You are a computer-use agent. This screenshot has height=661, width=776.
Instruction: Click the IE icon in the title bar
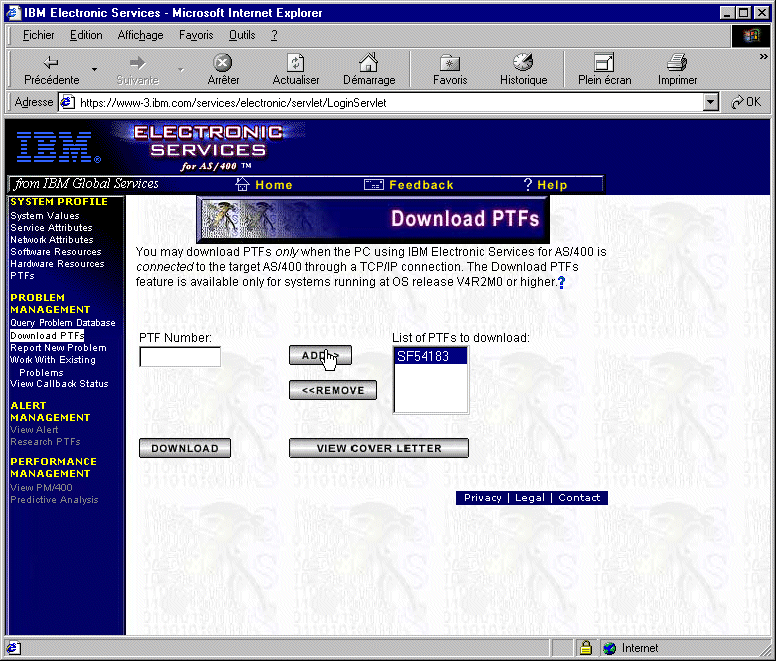point(13,12)
